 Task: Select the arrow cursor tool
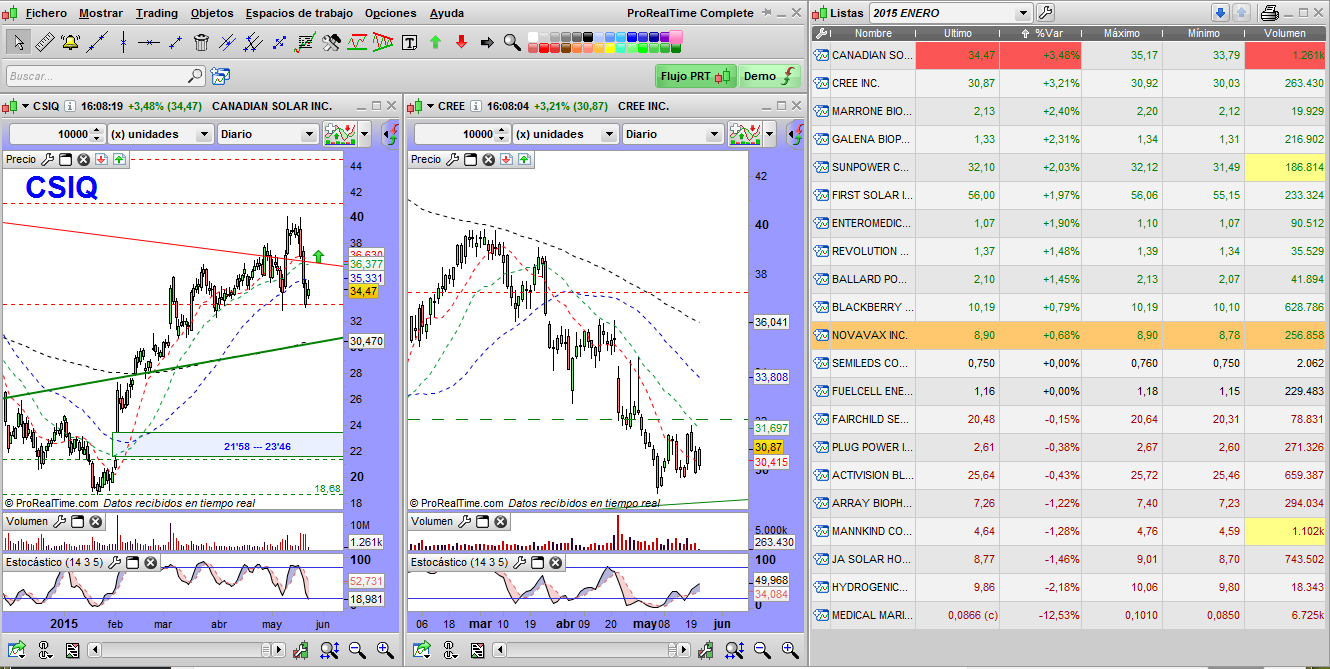click(19, 42)
